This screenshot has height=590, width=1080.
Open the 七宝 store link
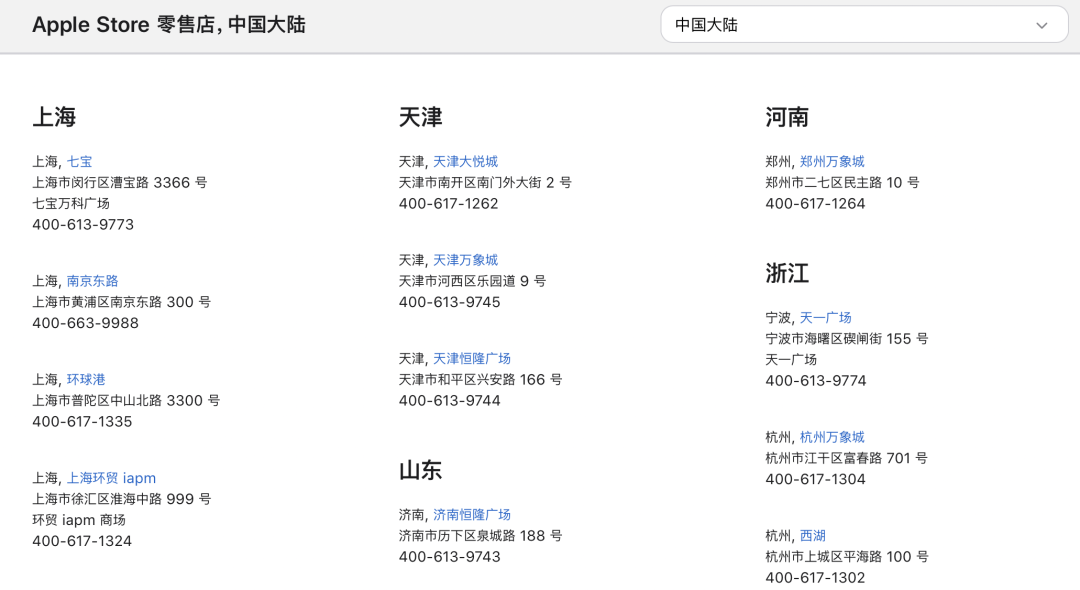[x=79, y=162]
